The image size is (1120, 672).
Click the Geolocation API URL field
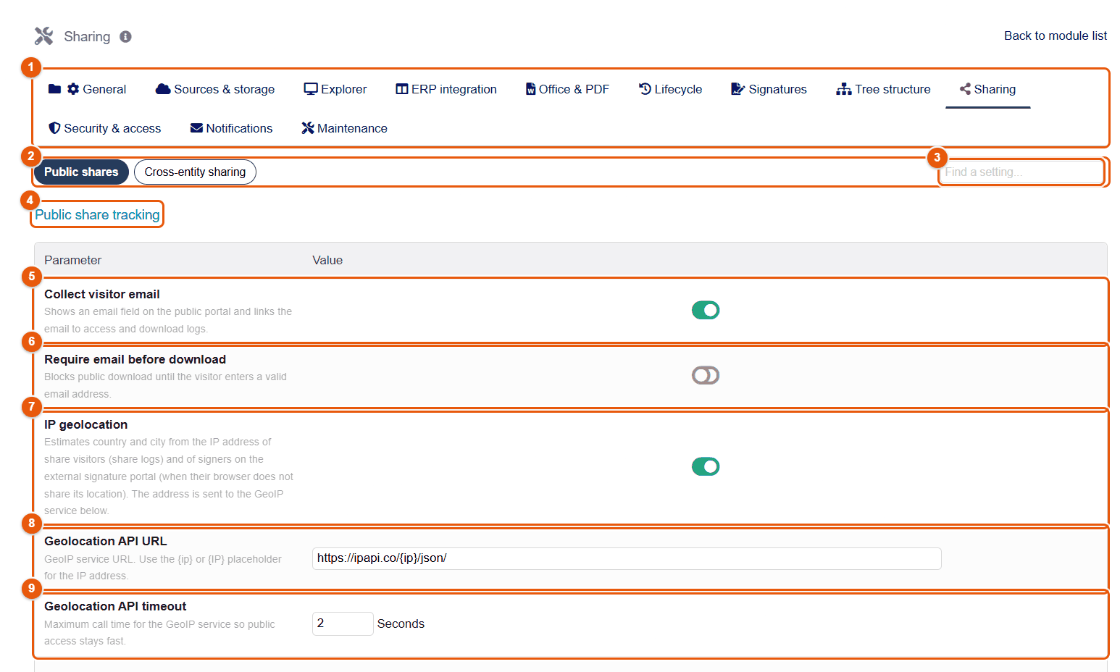point(626,558)
